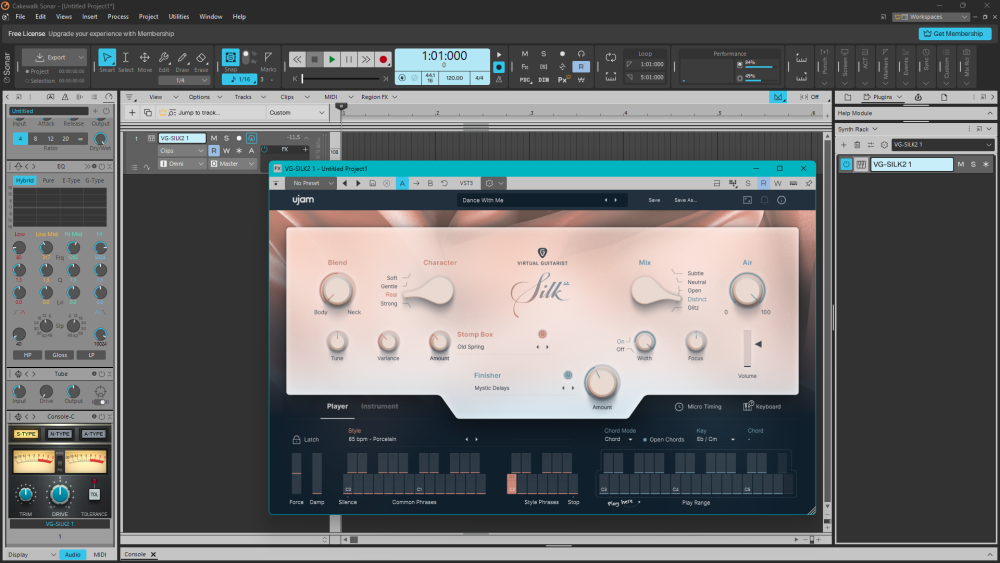
Task: Click the duplicate track icon
Action: 148,112
